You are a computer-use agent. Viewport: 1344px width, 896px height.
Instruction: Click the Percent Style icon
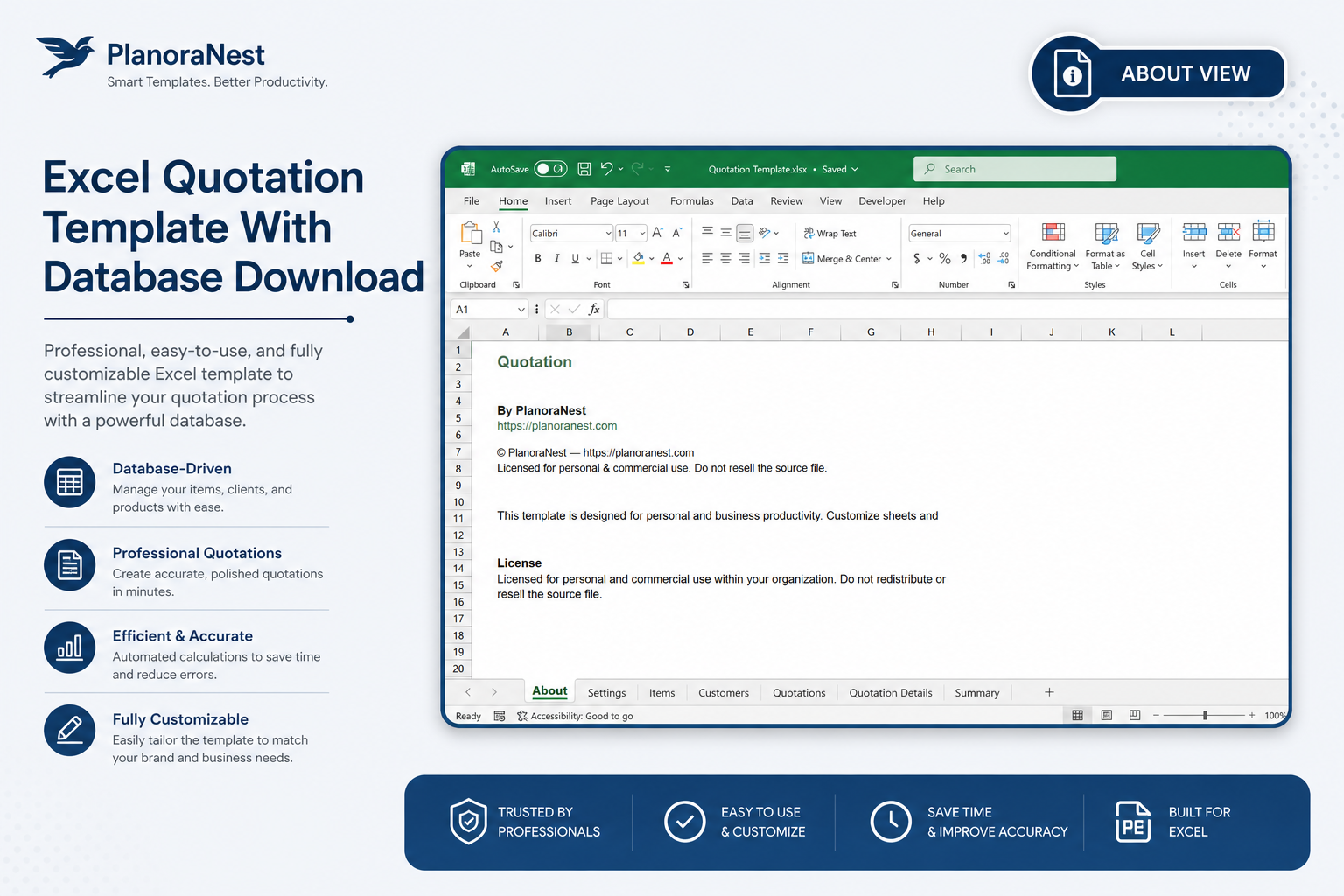(x=945, y=258)
